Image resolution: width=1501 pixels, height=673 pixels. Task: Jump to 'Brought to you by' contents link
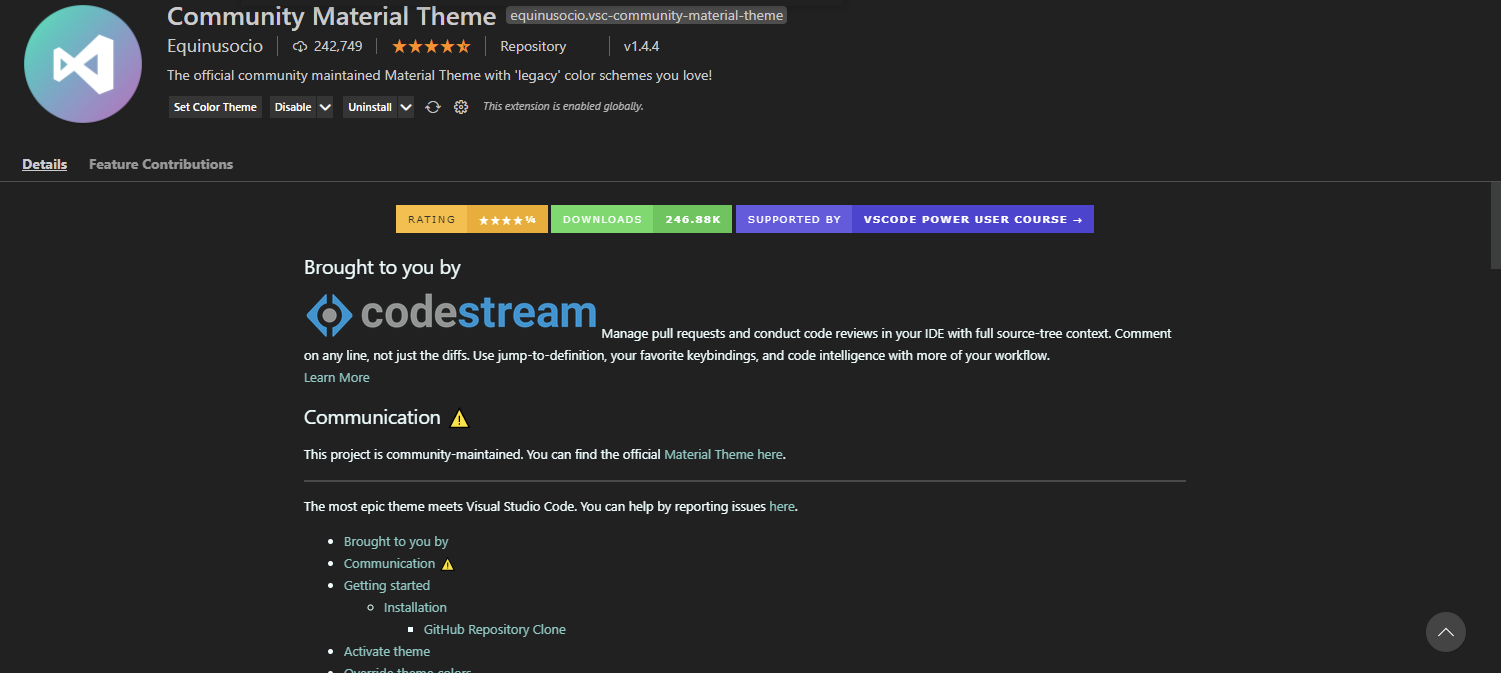click(x=396, y=542)
